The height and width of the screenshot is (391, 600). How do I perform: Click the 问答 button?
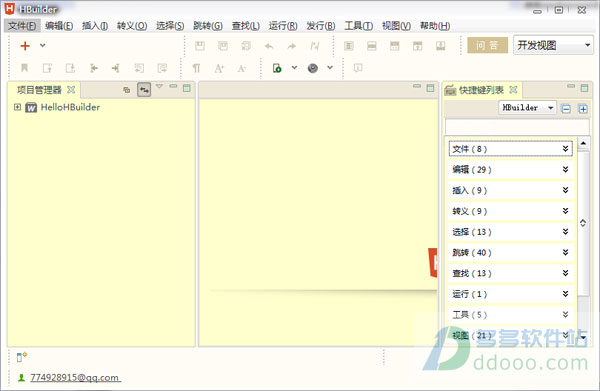[488, 45]
